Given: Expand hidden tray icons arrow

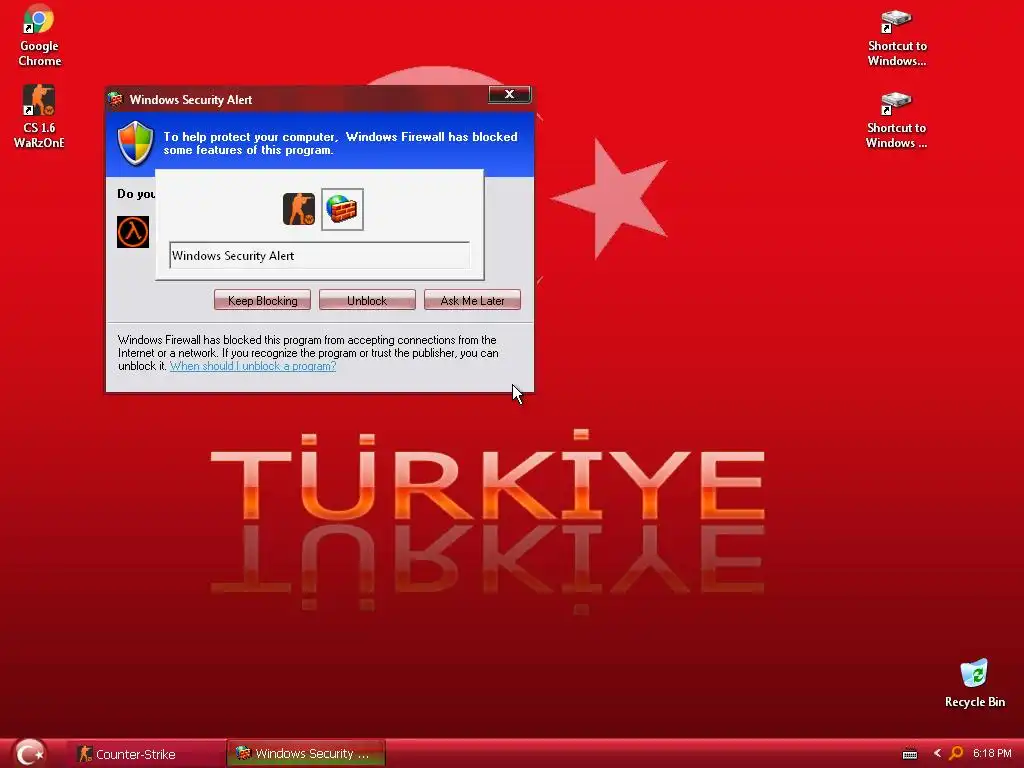Looking at the screenshot, I should point(937,753).
